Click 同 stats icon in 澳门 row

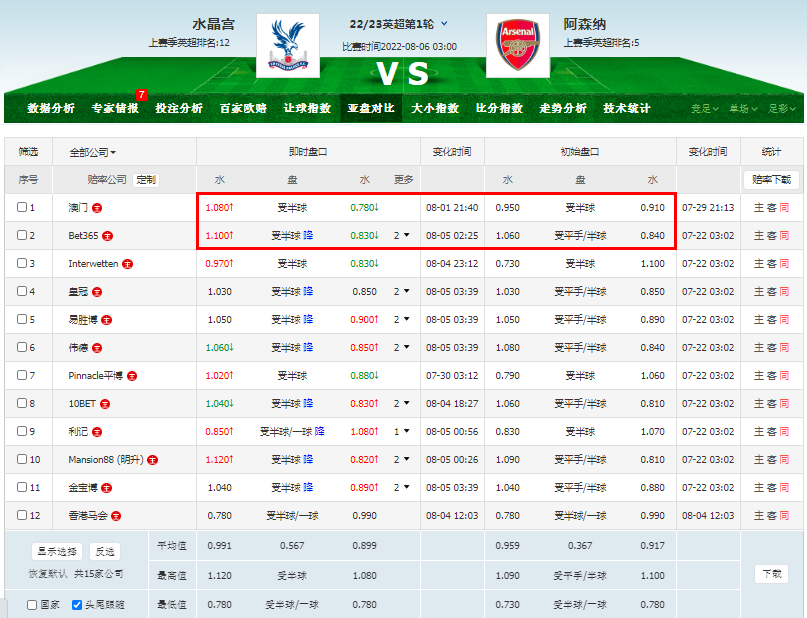[x=784, y=207]
